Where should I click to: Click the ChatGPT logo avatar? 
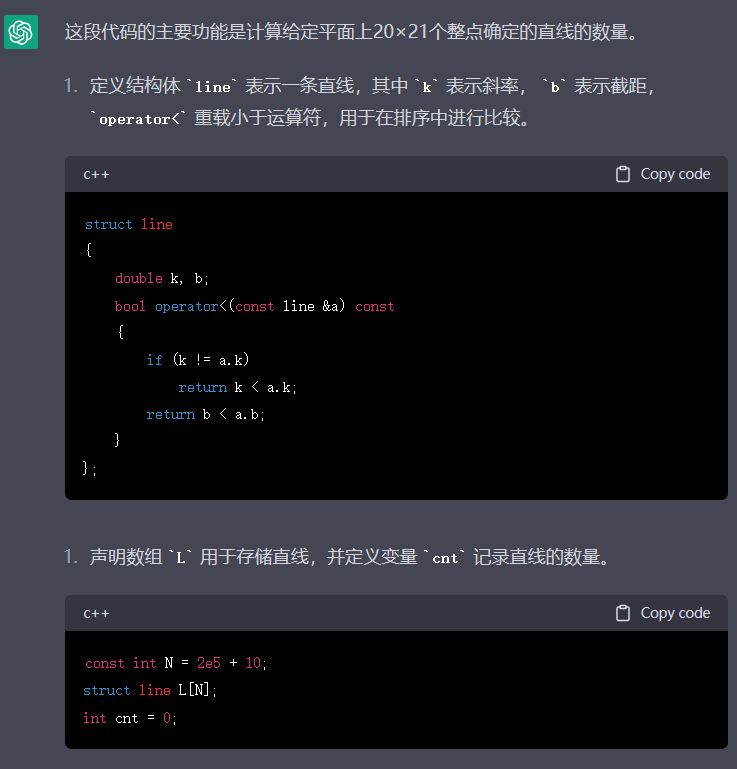[21, 33]
